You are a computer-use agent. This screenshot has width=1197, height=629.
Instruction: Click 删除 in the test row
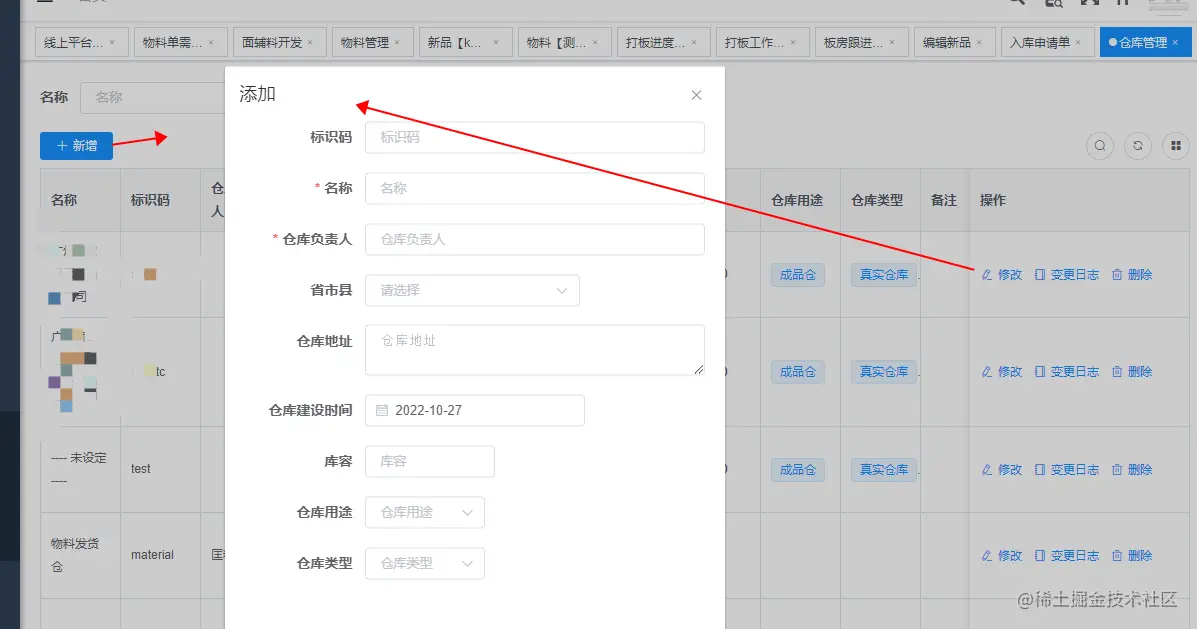[x=1132, y=469]
